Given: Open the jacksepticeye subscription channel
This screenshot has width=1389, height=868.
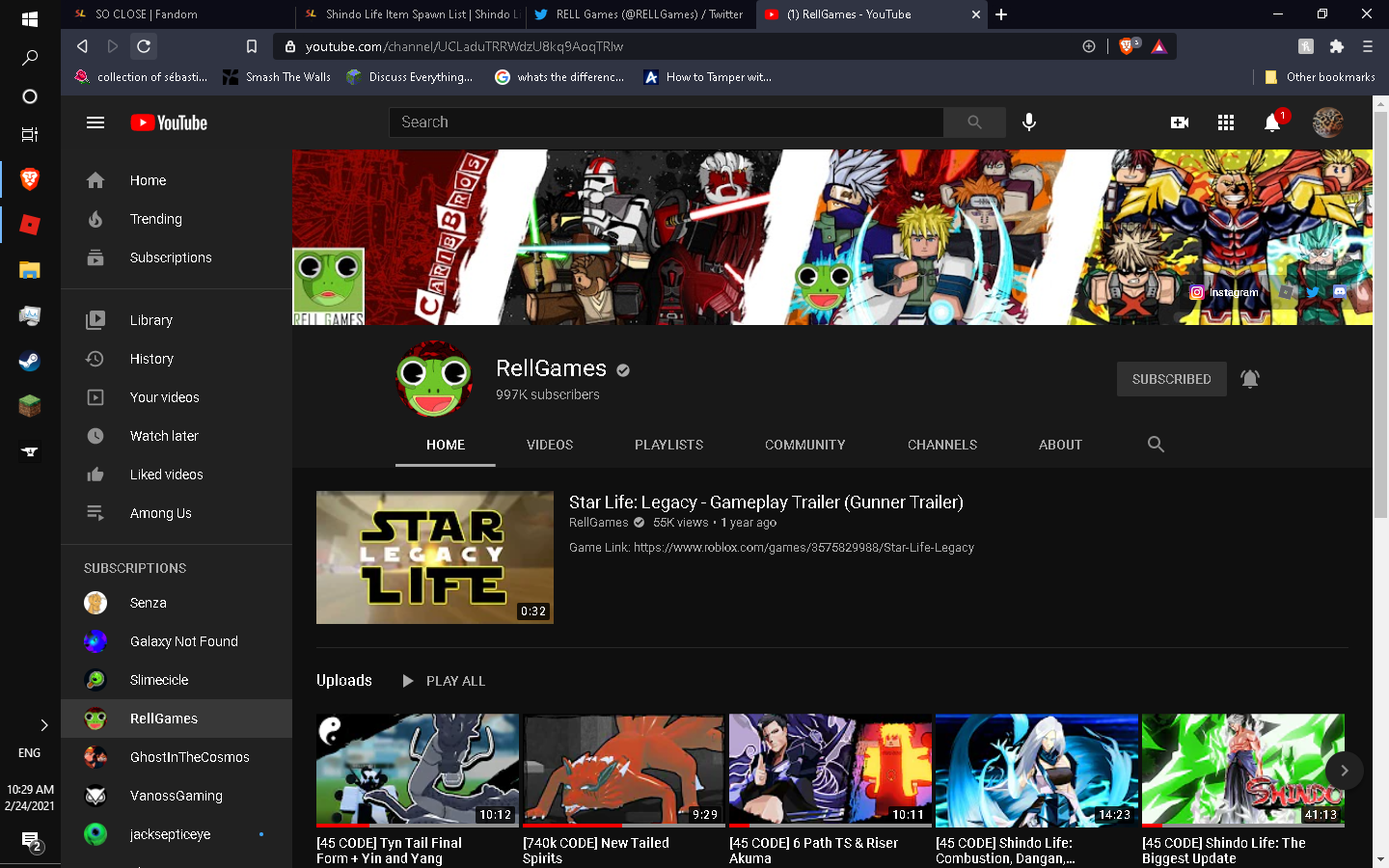Looking at the screenshot, I should 177,834.
